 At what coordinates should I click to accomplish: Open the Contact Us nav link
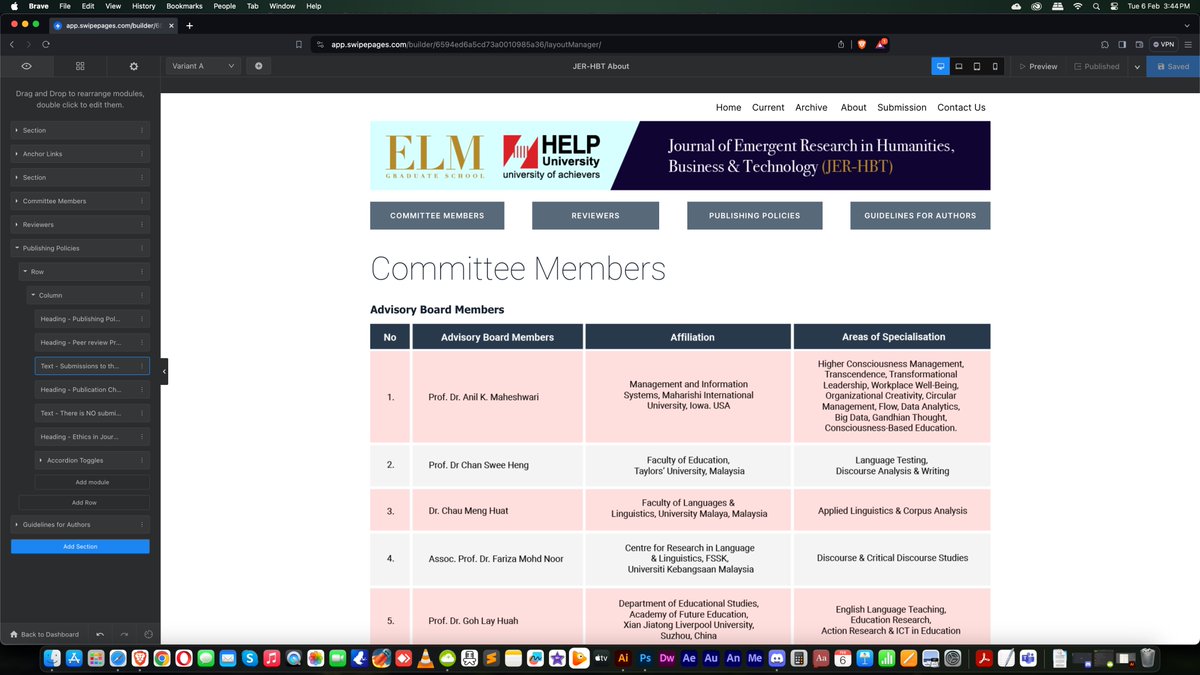click(x=961, y=107)
